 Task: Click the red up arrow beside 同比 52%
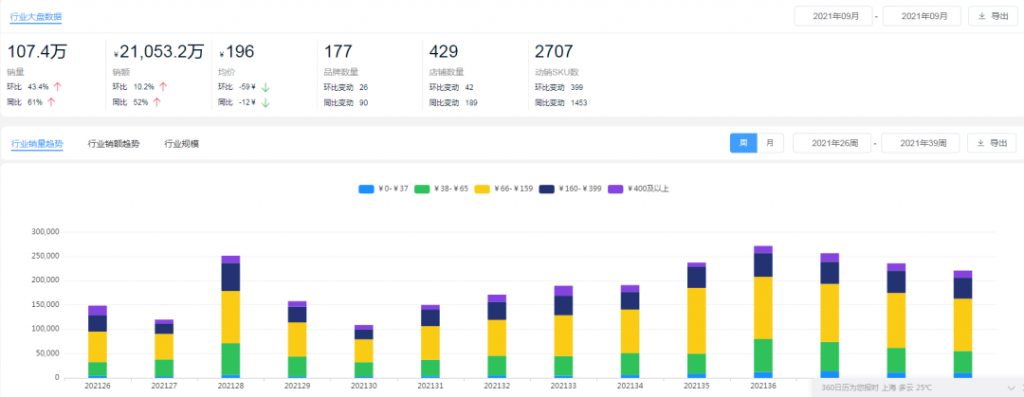(x=157, y=102)
